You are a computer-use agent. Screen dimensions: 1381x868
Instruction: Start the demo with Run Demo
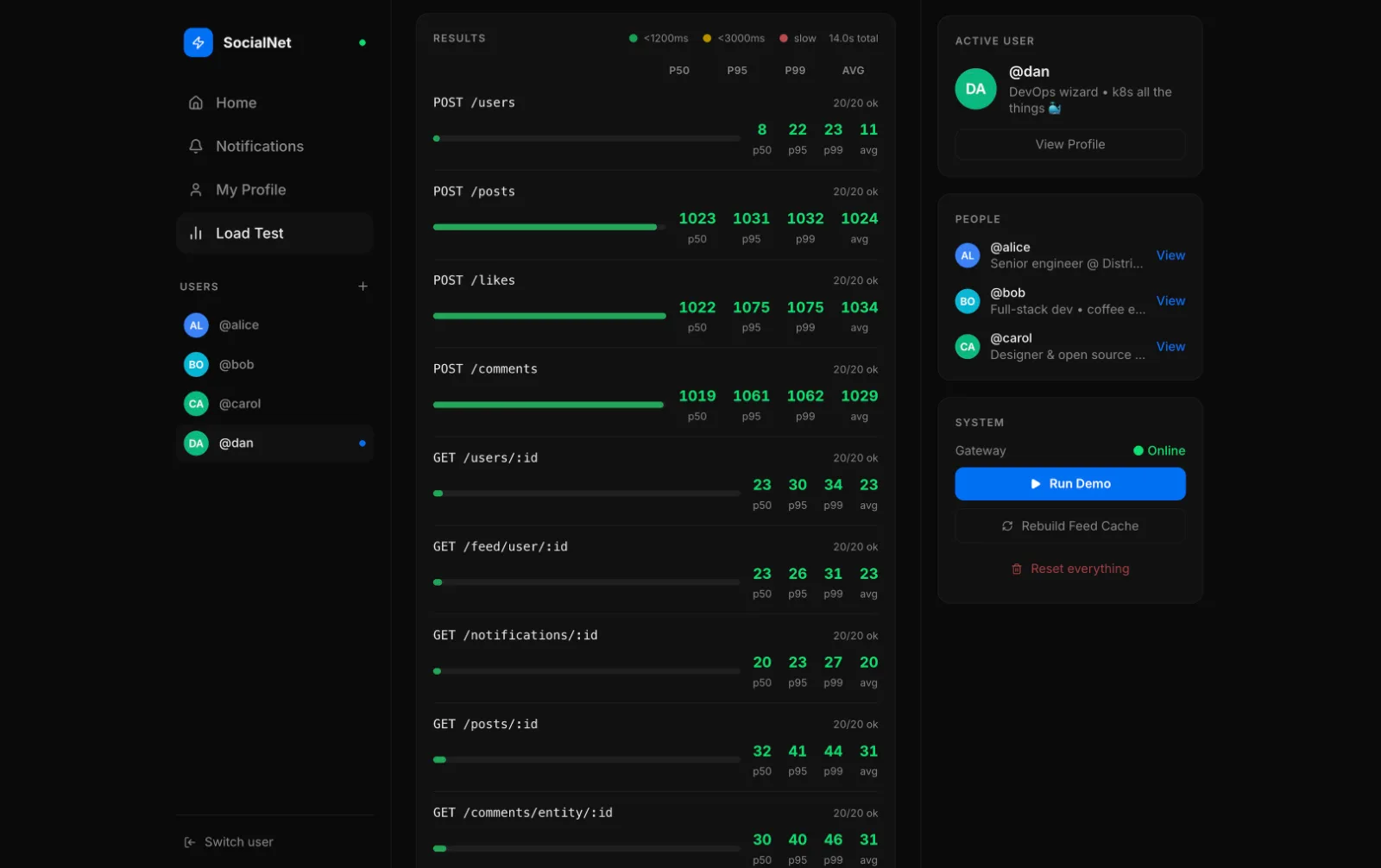pos(1070,484)
